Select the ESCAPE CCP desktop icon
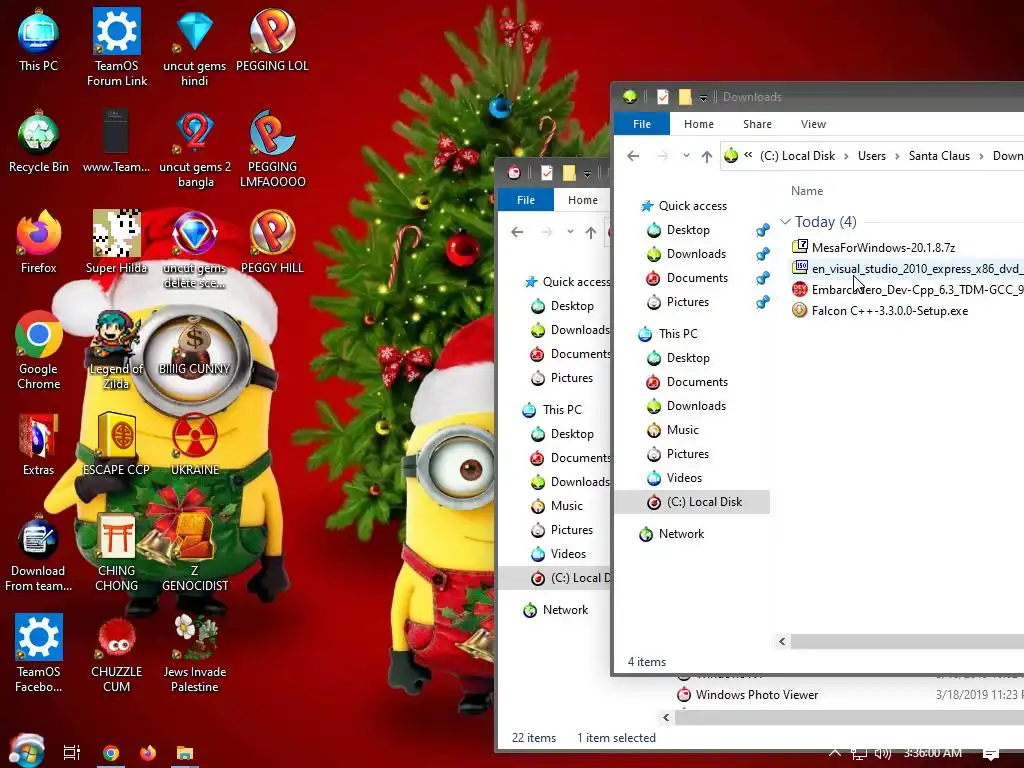This screenshot has width=1024, height=768. 116,445
